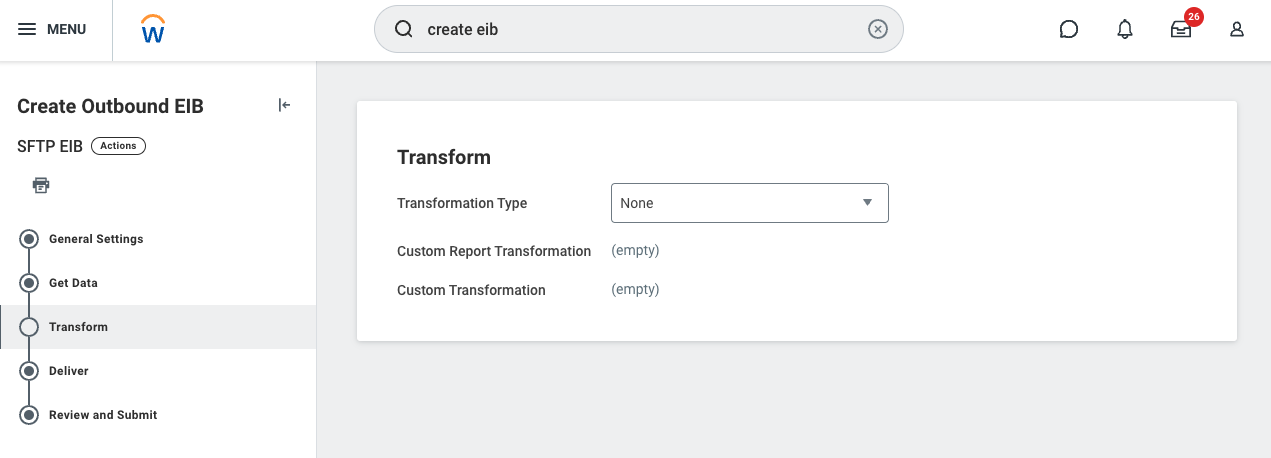This screenshot has width=1271, height=458.
Task: Click the Deliver step circle marker
Action: tap(29, 371)
